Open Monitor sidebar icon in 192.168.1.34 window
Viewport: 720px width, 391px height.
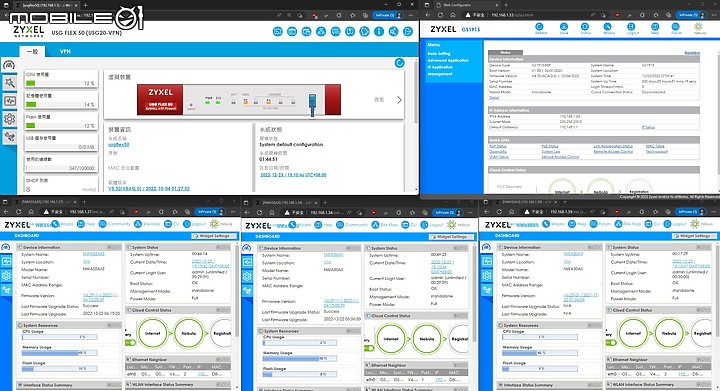(248, 262)
